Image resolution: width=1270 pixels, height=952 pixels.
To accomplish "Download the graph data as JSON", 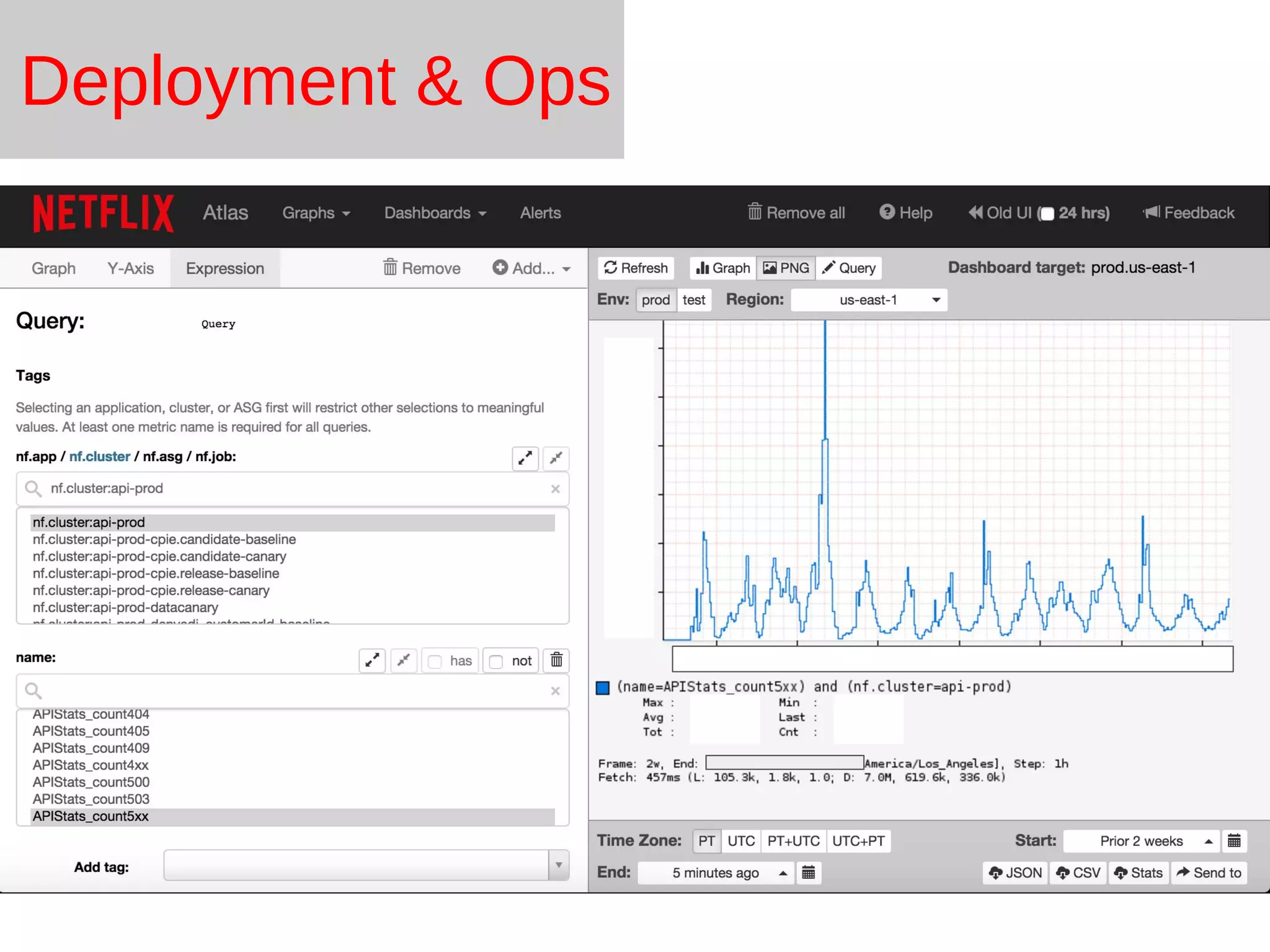I will pyautogui.click(x=1015, y=873).
